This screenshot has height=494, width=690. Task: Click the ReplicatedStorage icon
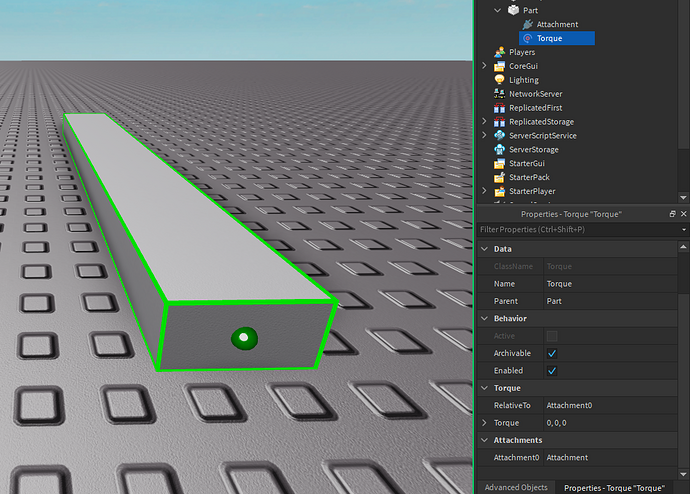[499, 121]
